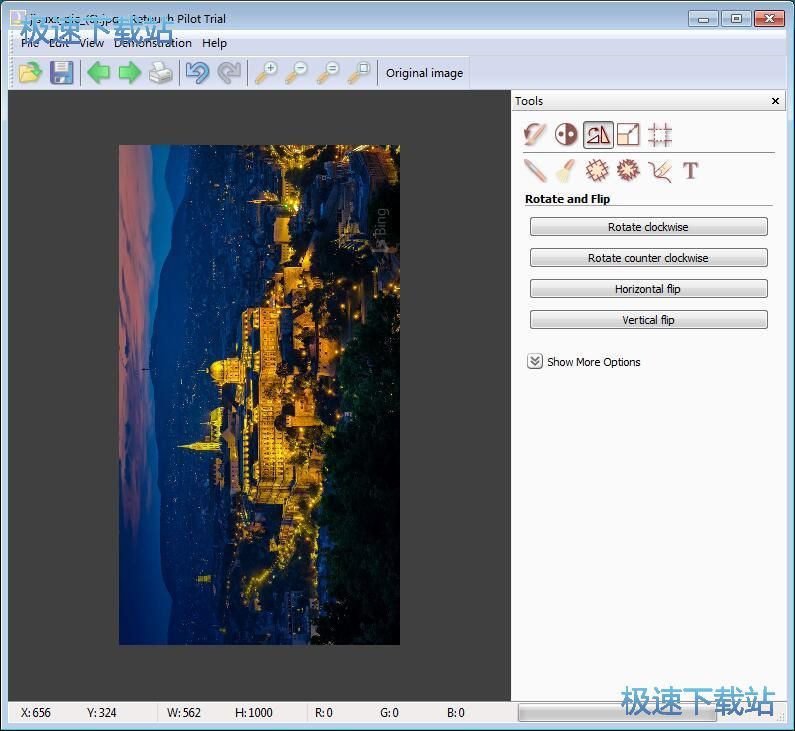Toggle the Original image view
The image size is (795, 731).
[x=424, y=73]
